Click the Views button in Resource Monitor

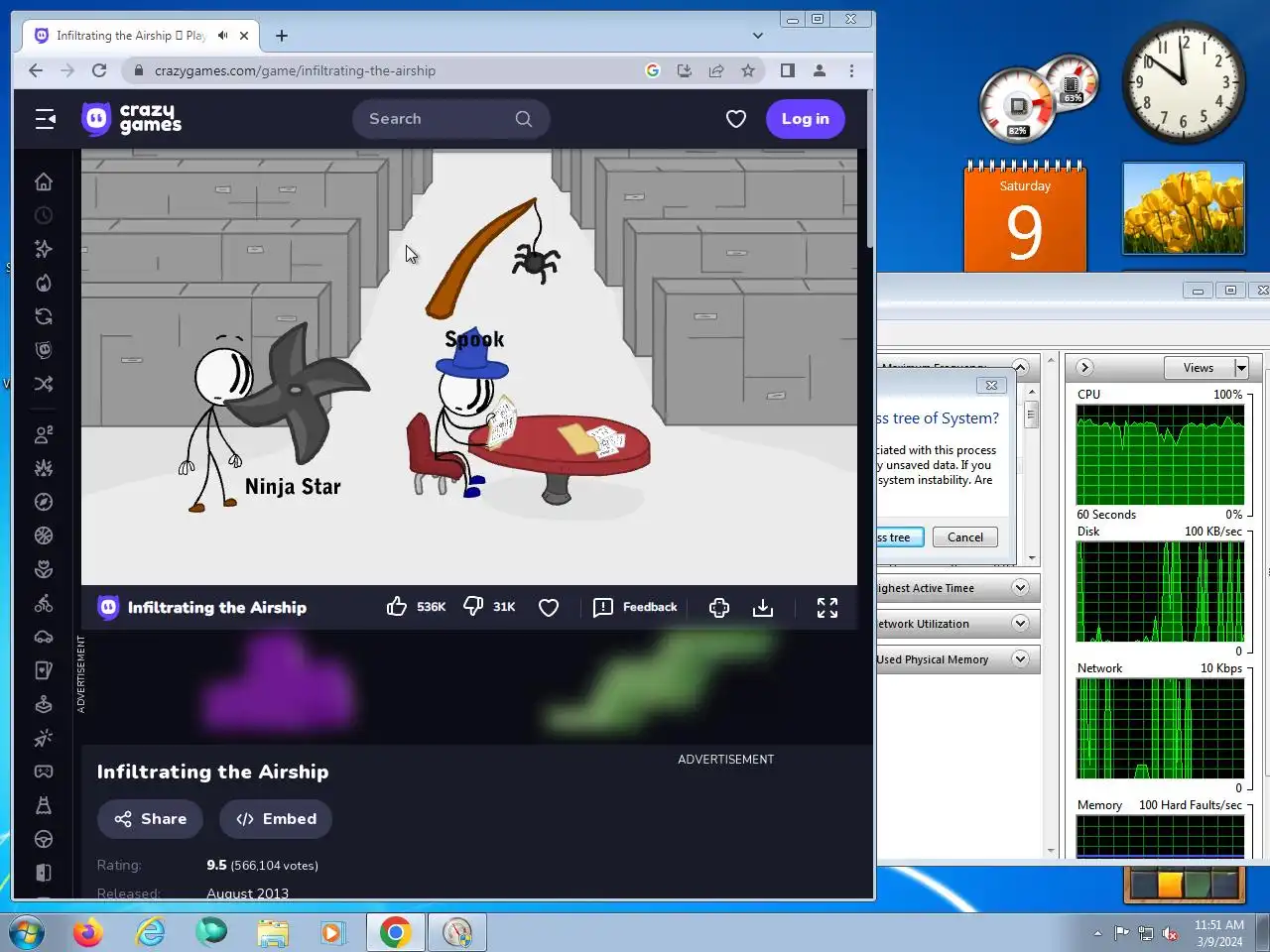(1199, 368)
